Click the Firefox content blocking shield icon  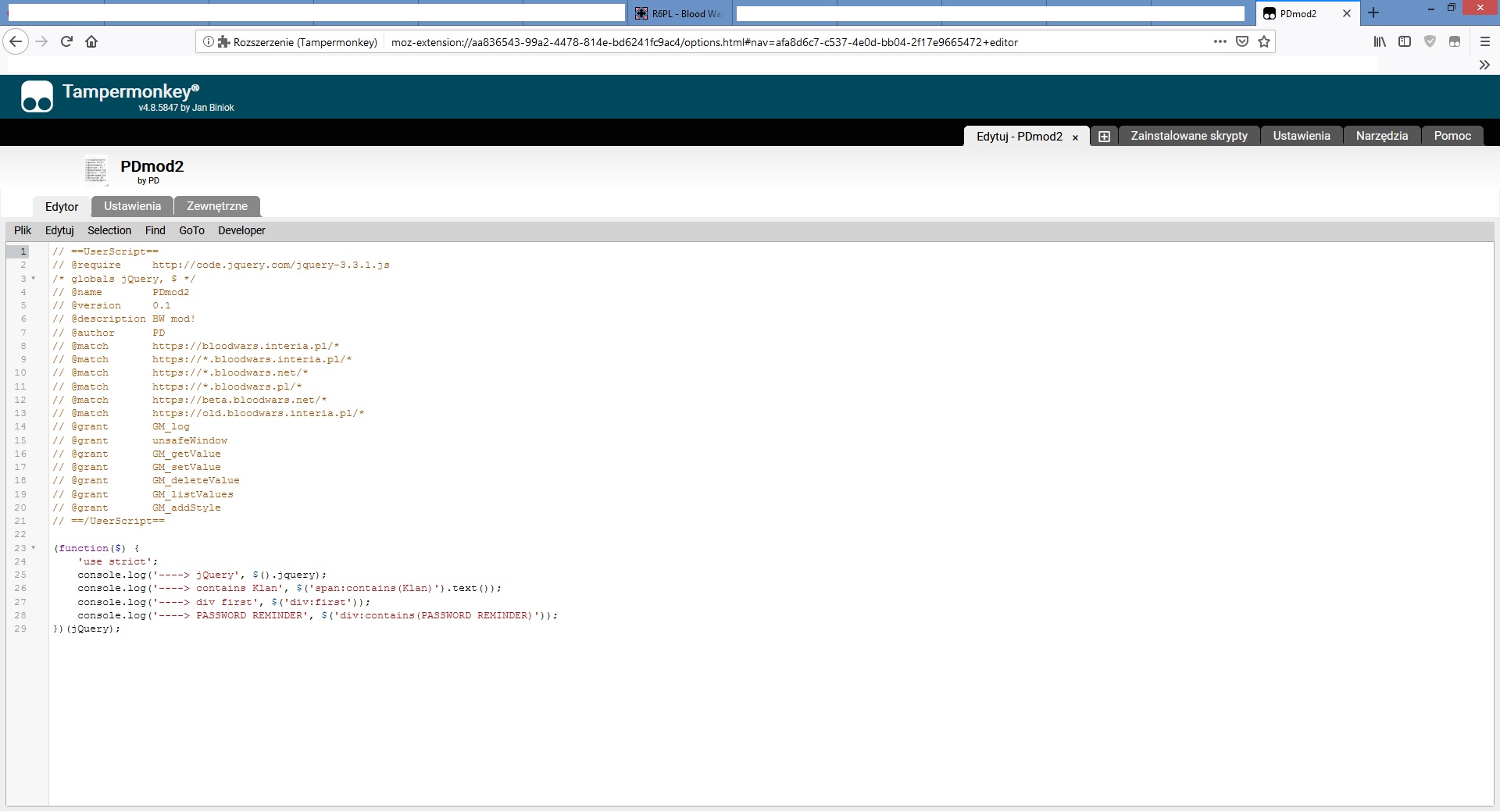(1431, 41)
